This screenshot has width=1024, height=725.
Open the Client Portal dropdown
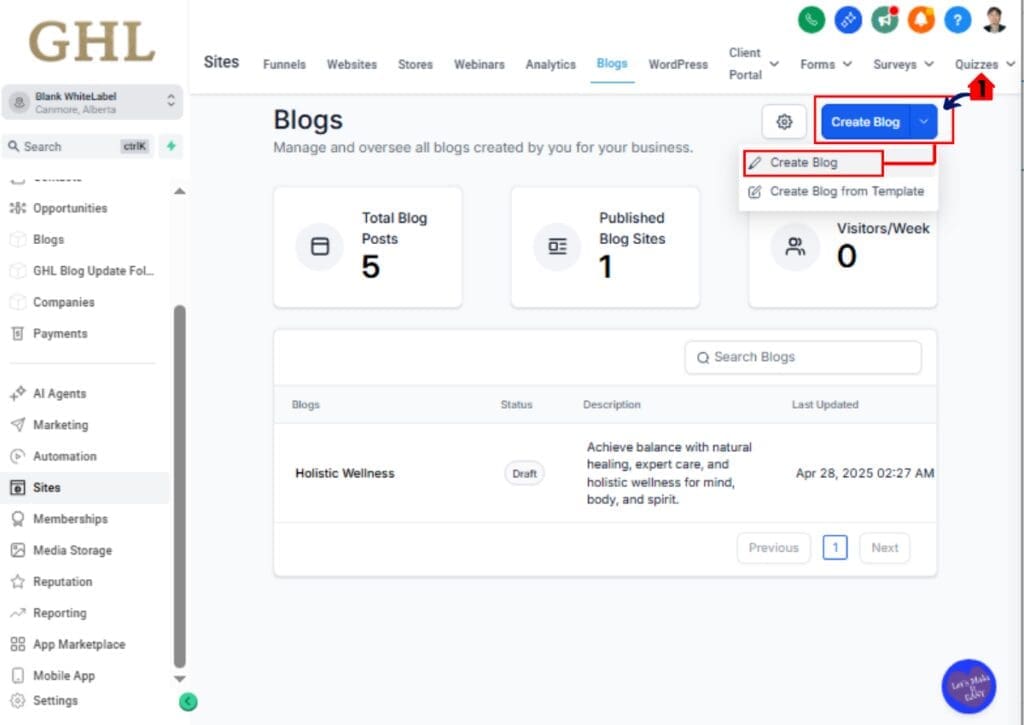click(773, 63)
